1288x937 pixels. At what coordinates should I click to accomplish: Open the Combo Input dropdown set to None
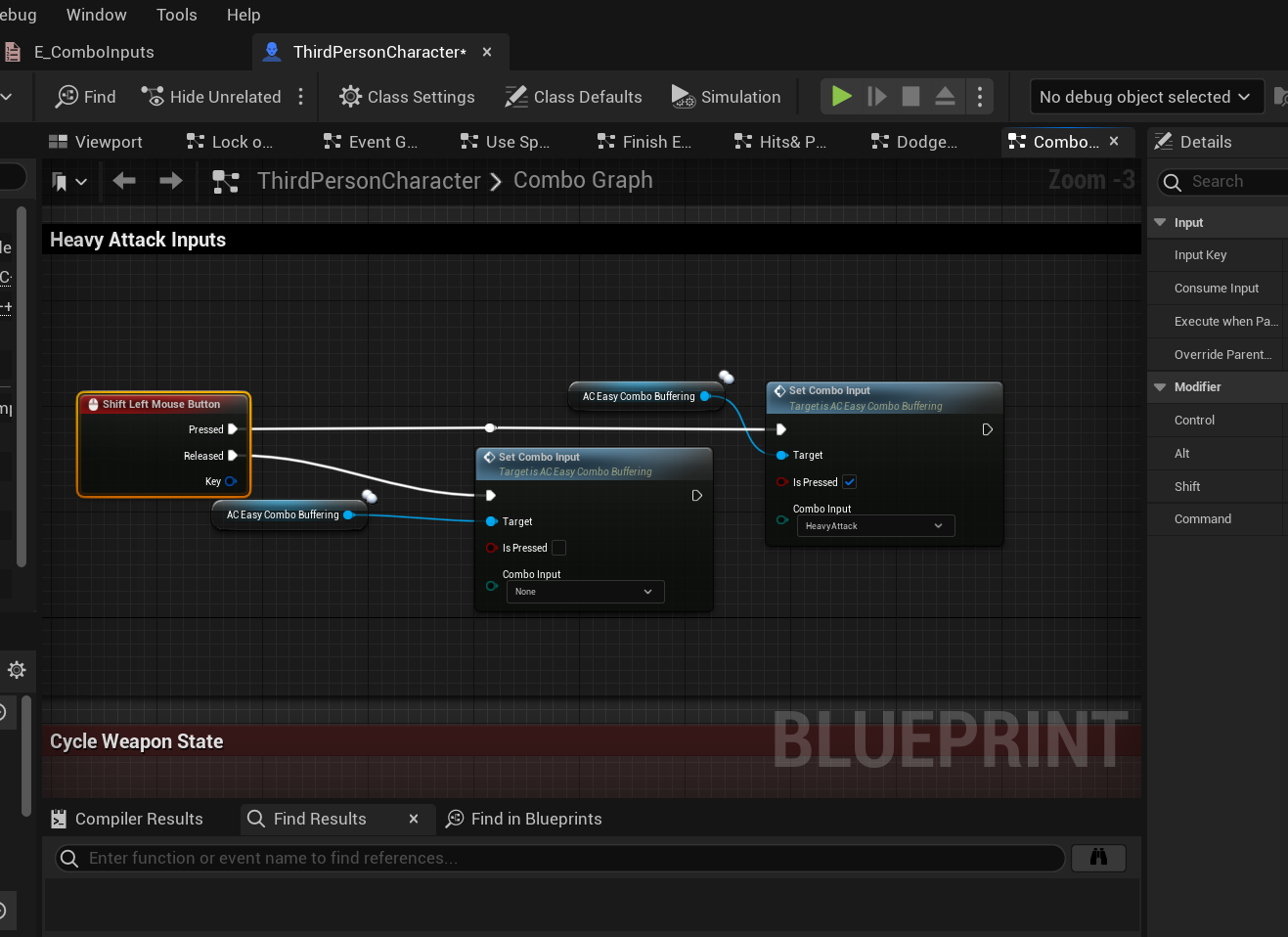tap(585, 592)
